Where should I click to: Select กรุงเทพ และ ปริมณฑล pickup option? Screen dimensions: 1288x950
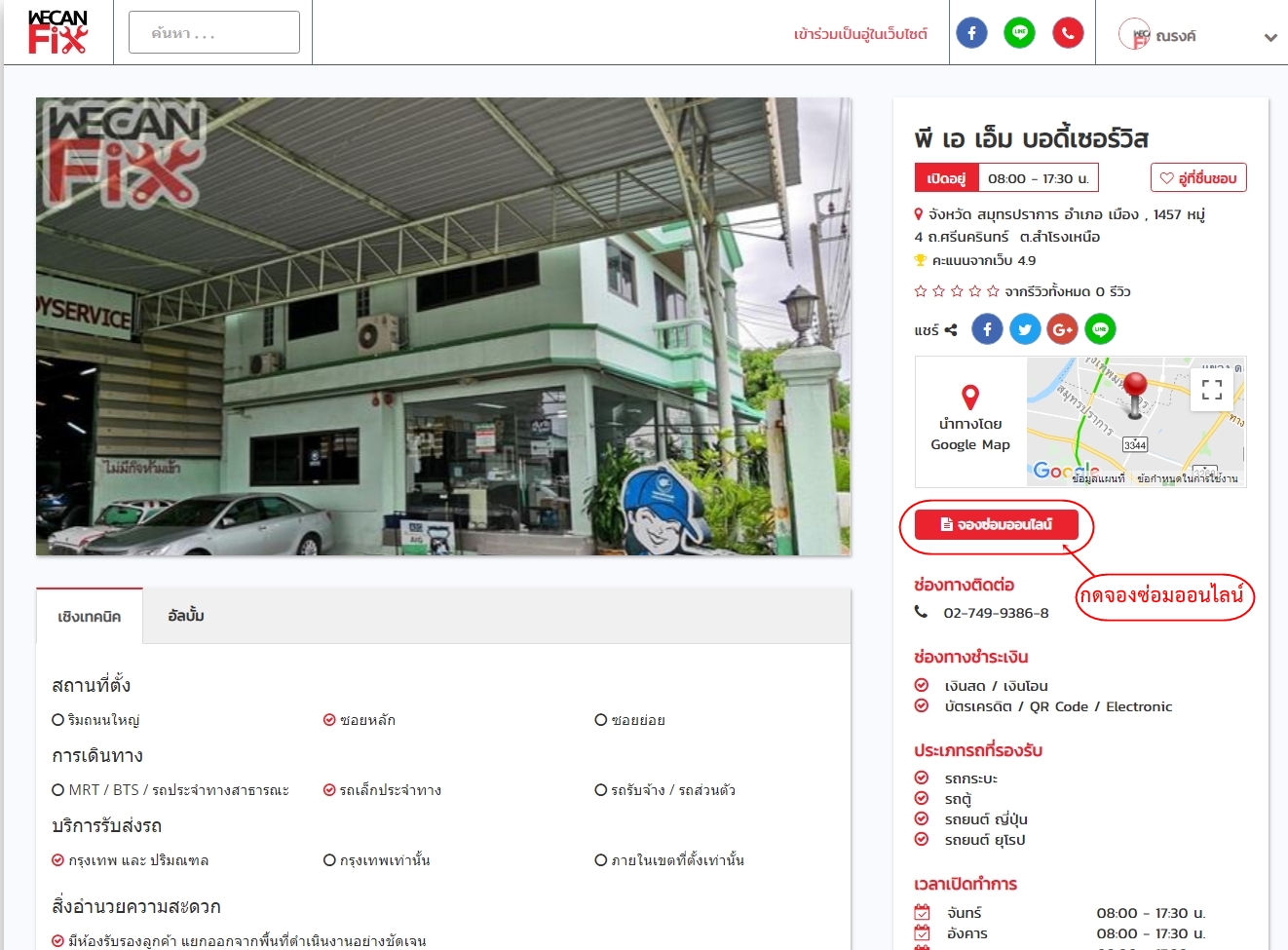[x=130, y=860]
